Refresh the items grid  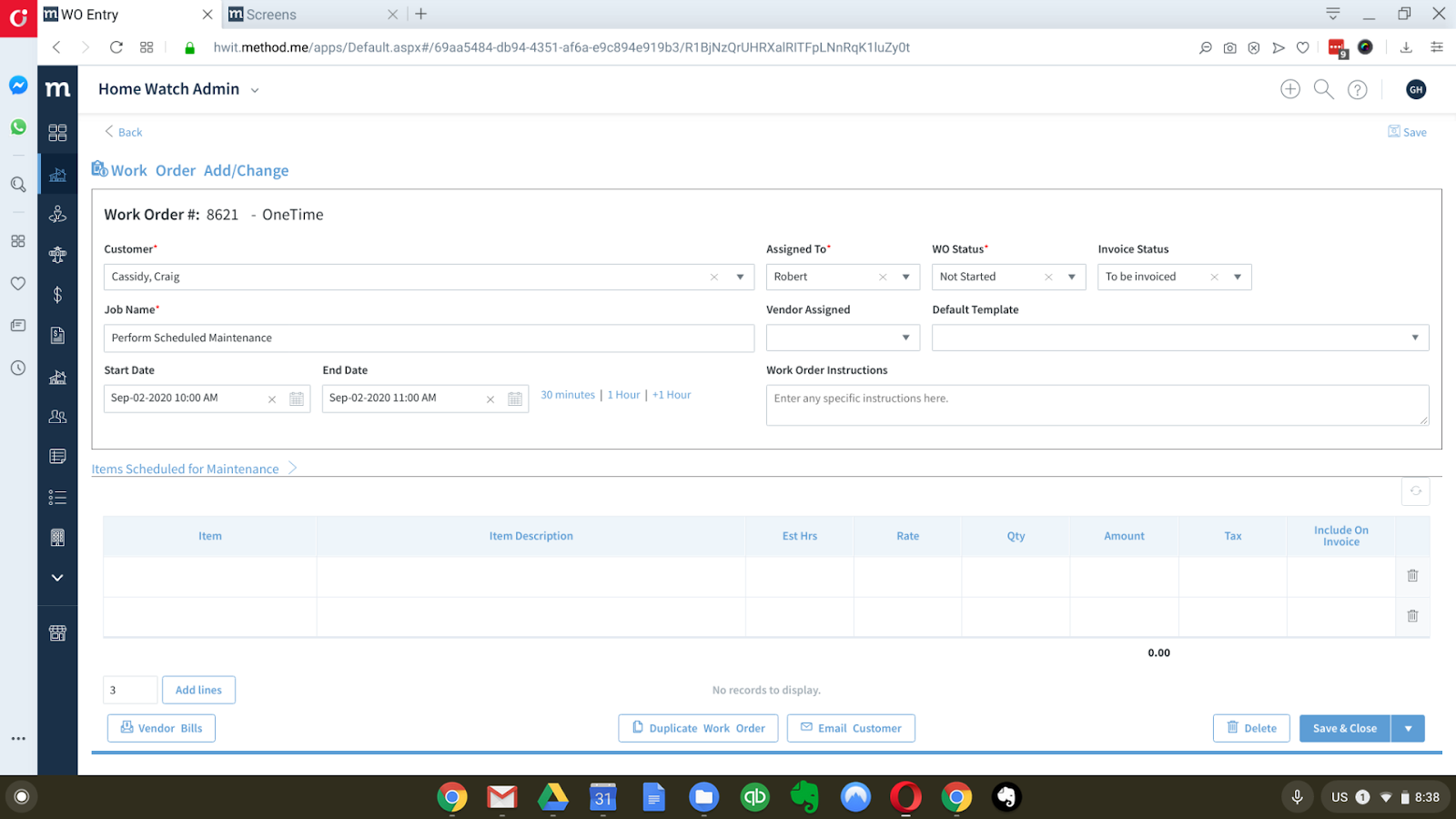tap(1416, 491)
